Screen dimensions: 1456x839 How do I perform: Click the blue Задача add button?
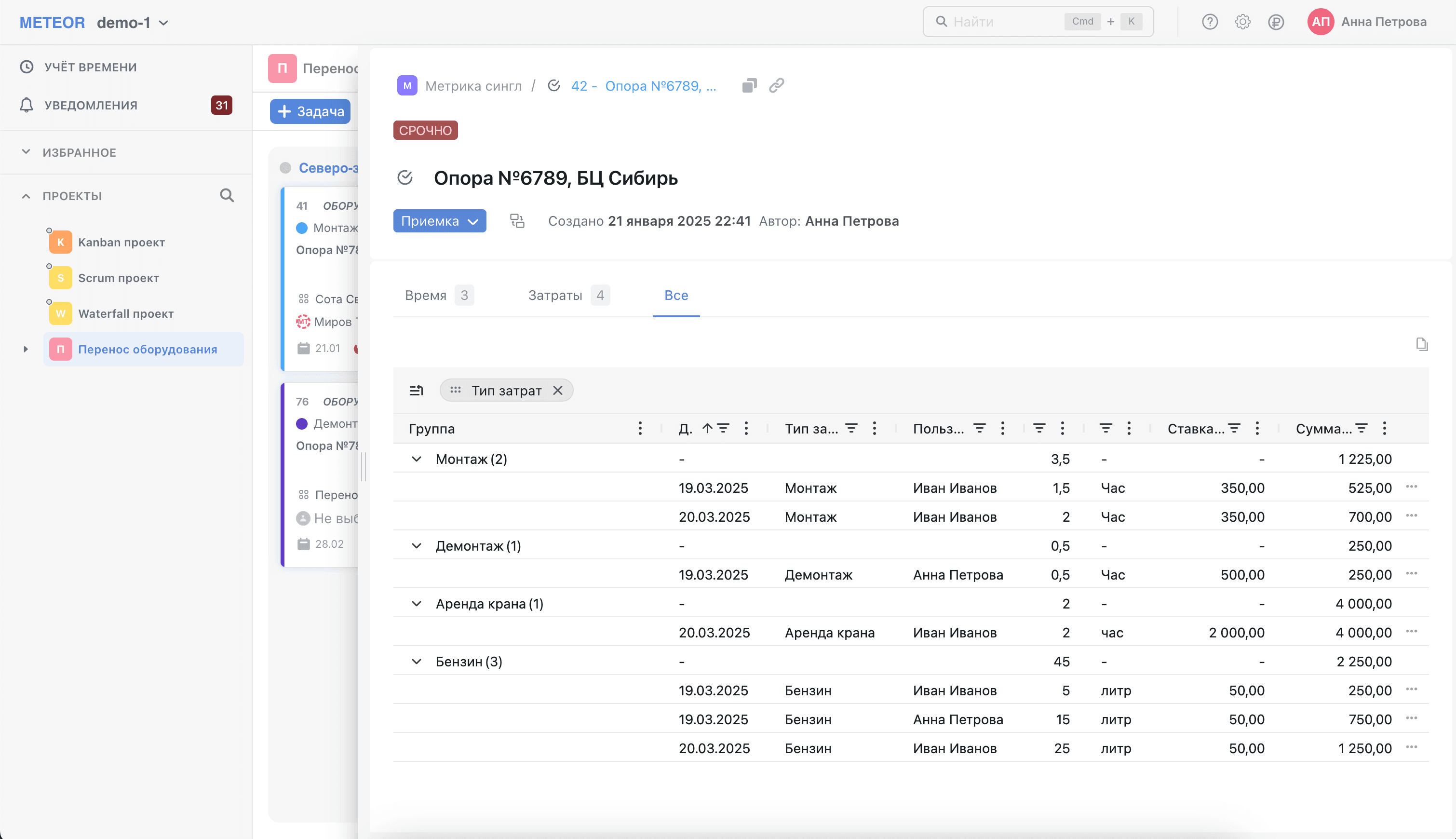(x=310, y=111)
